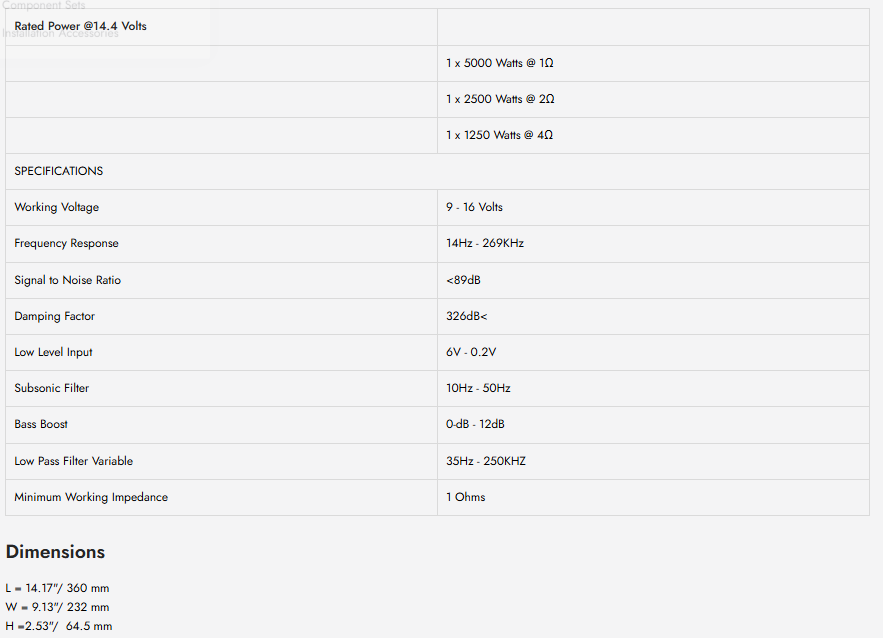This screenshot has width=883, height=638.
Task: Click the faded Component Sets menu item
Action: (43, 5)
